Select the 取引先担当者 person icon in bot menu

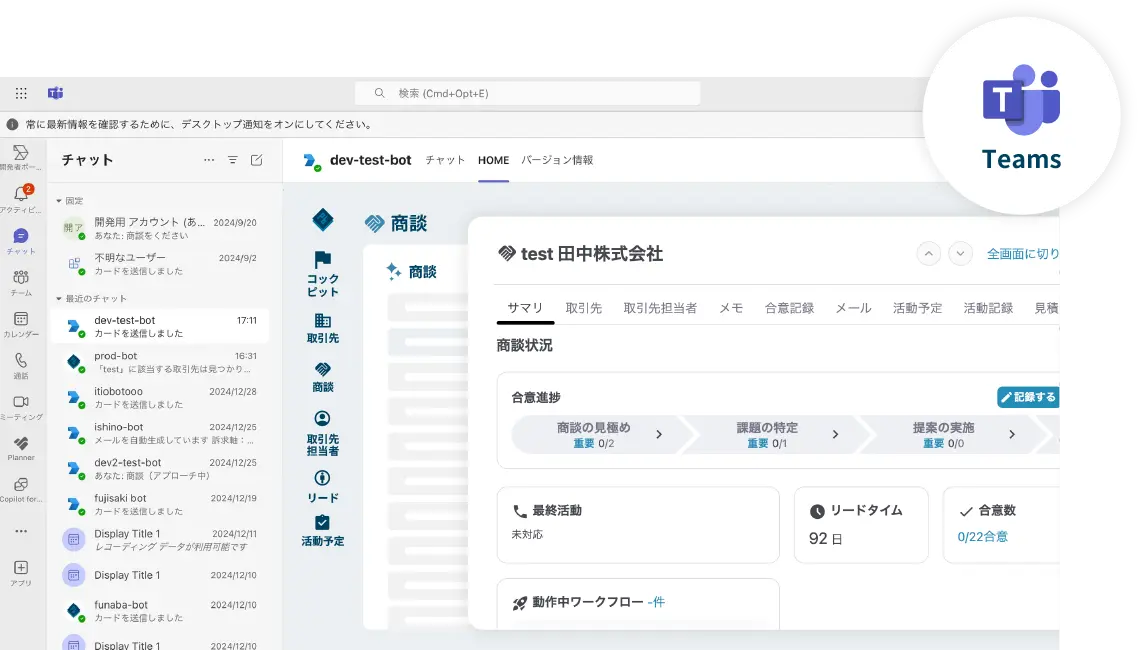pyautogui.click(x=322, y=418)
